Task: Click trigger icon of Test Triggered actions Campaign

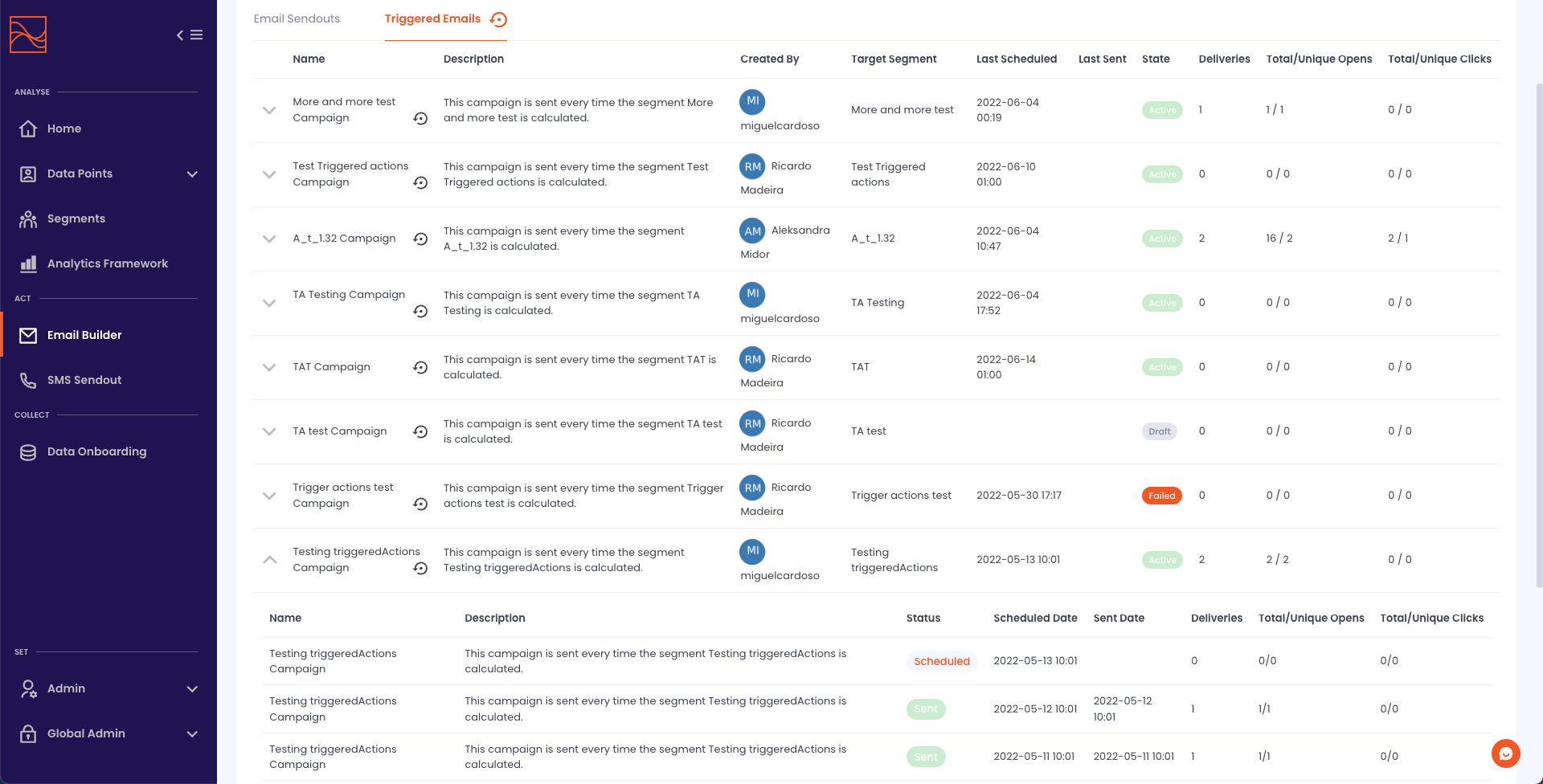Action: tap(420, 182)
